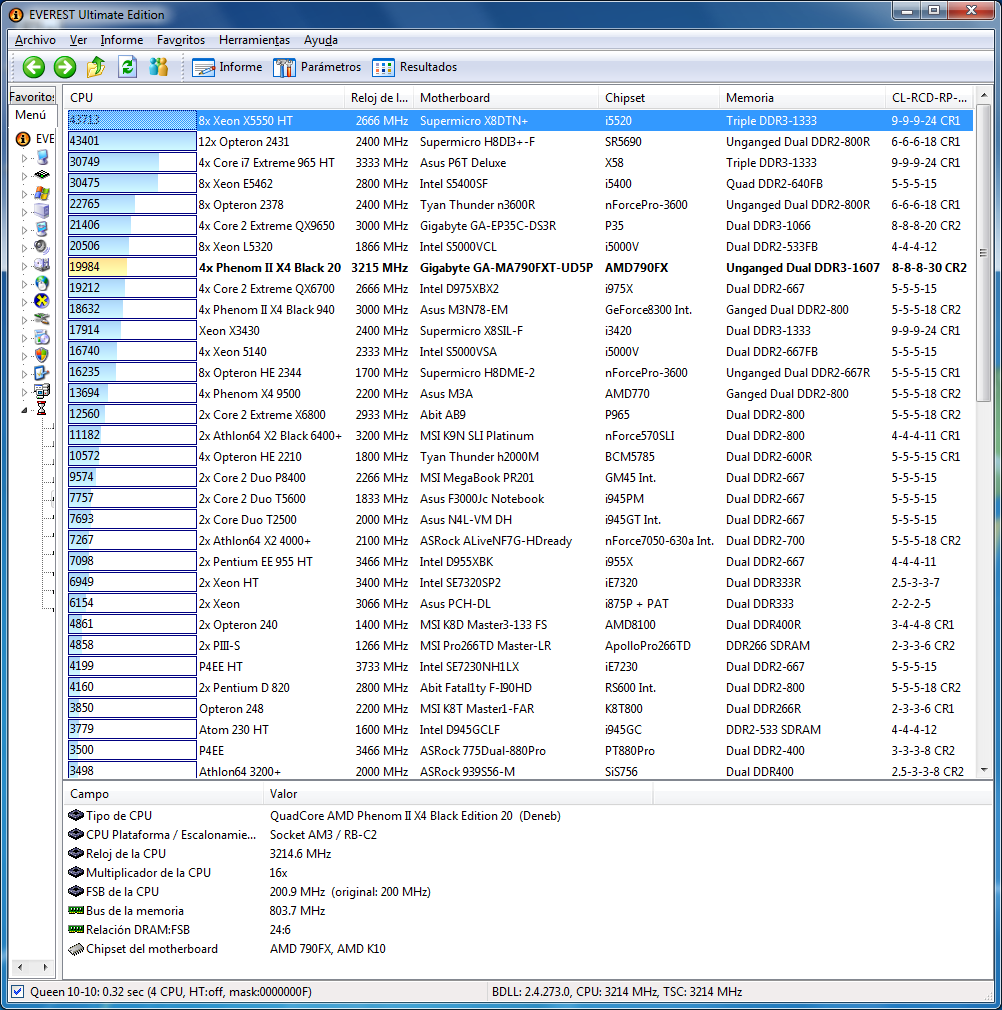This screenshot has height=1010, width=1002.
Task: Click the Up folder toolbar icon
Action: tap(96, 67)
